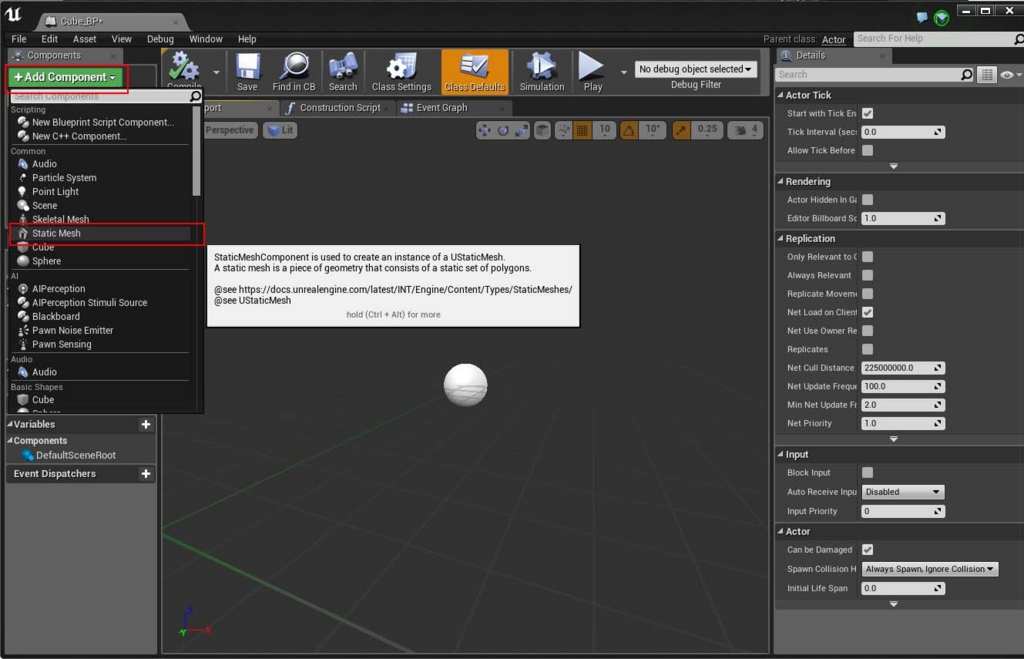Image resolution: width=1024 pixels, height=659 pixels.
Task: Select the rotate gizmo viewport icon
Action: click(503, 131)
